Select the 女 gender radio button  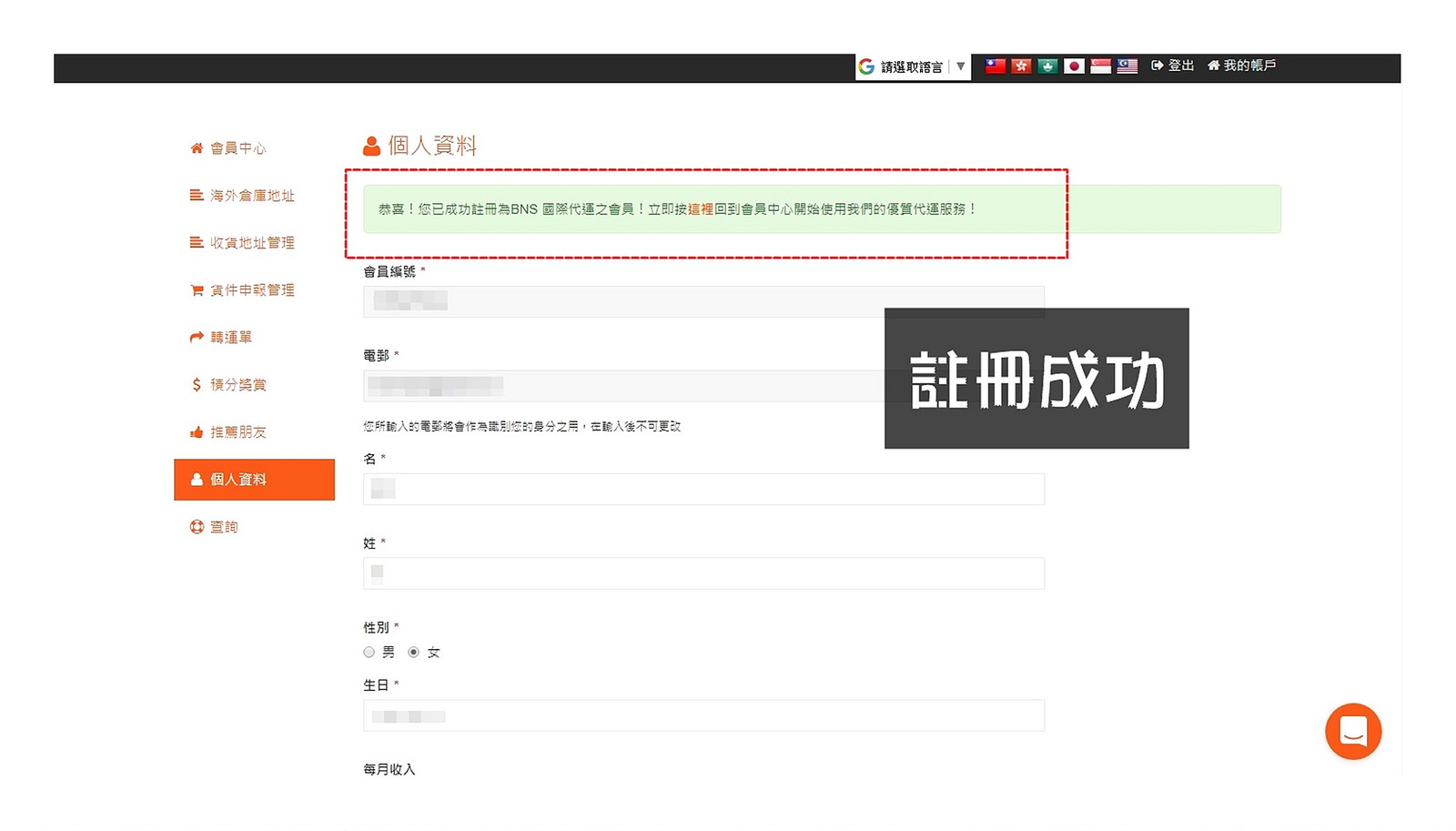pyautogui.click(x=414, y=652)
